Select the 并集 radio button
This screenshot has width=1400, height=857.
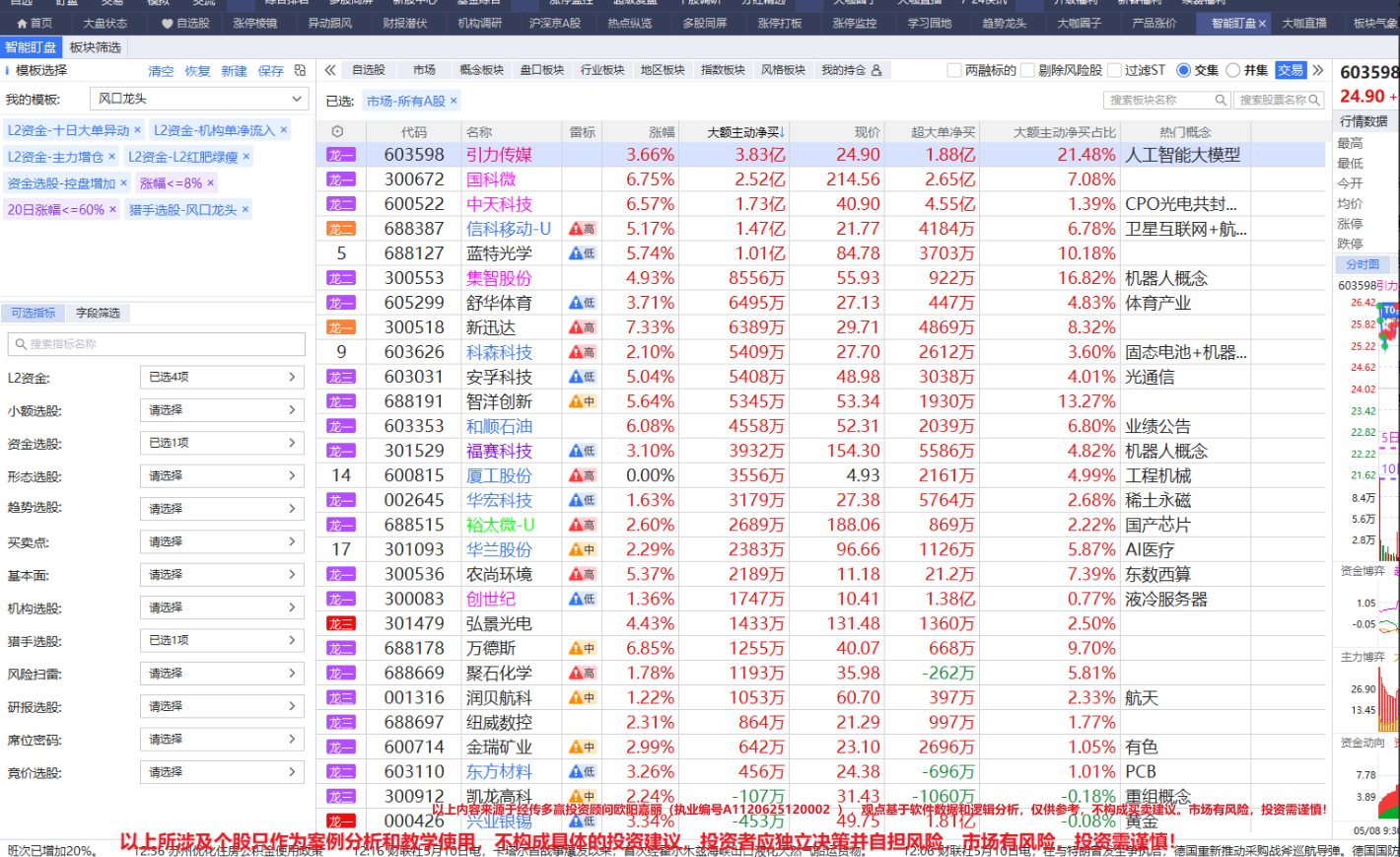click(1232, 70)
